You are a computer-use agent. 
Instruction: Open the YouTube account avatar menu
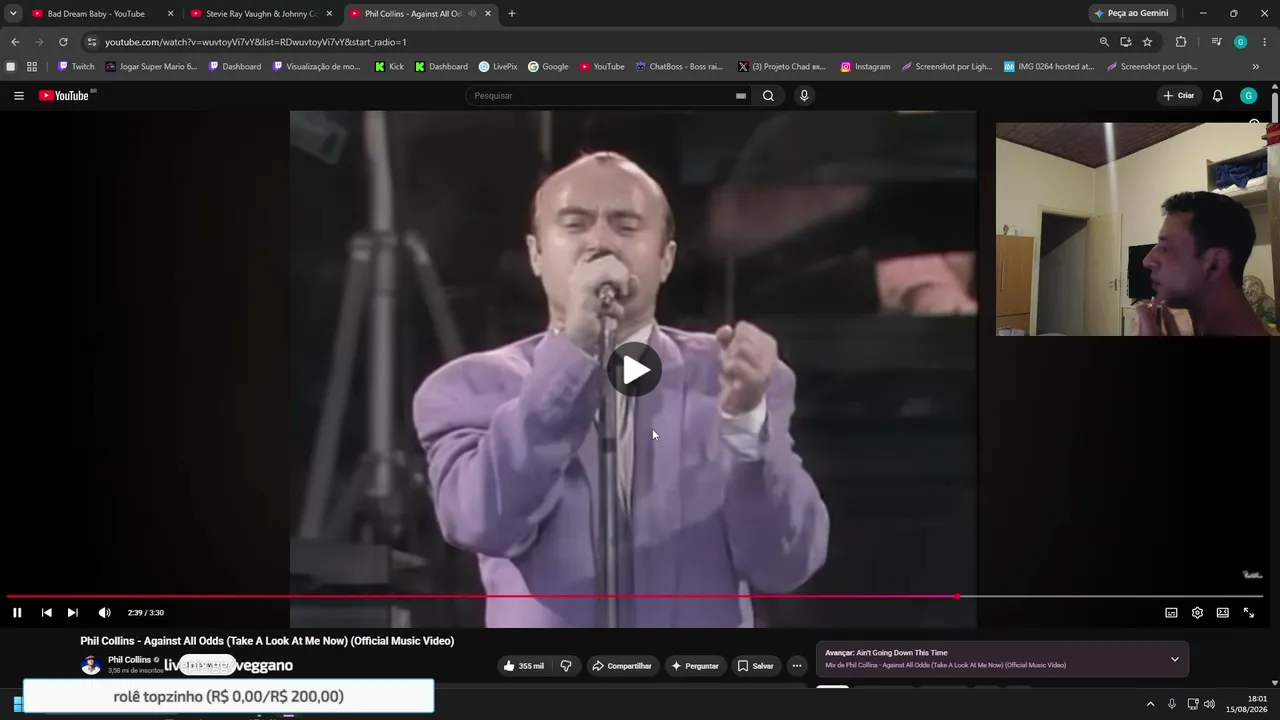click(1248, 96)
